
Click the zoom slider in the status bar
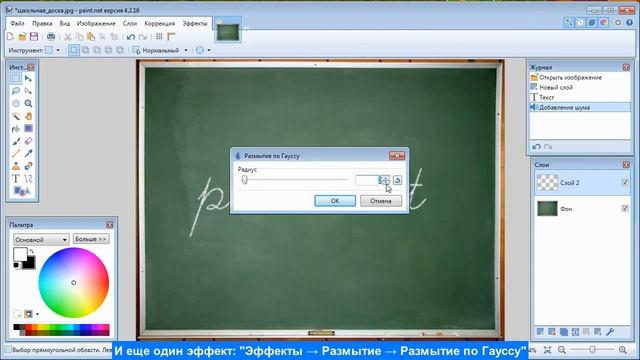593,350
